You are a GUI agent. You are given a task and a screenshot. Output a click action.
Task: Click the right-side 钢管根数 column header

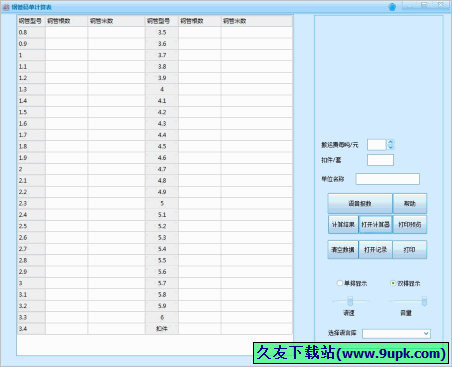pyautogui.click(x=200, y=21)
